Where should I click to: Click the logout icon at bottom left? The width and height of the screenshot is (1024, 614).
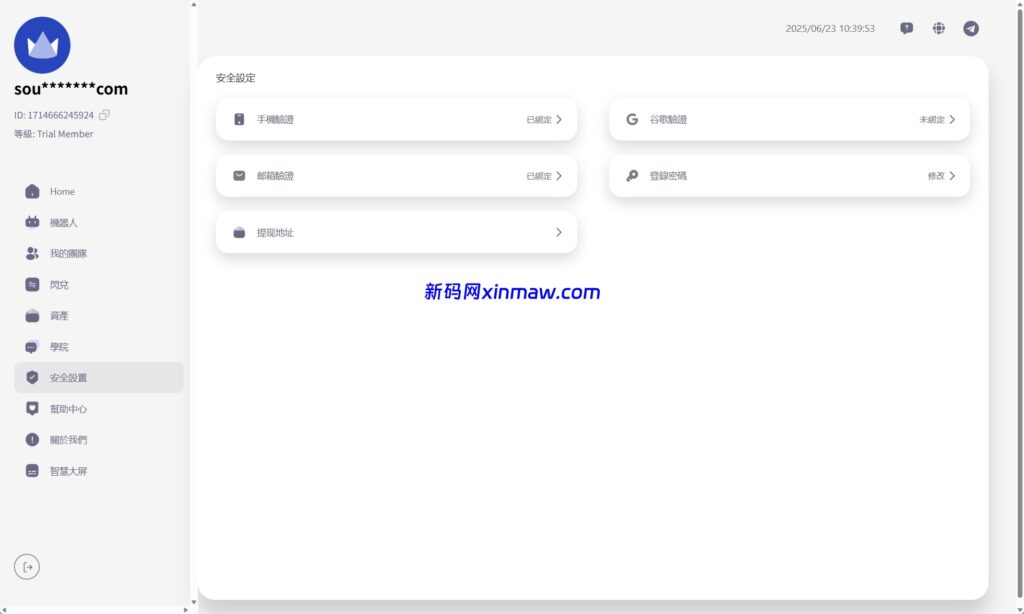(x=27, y=567)
